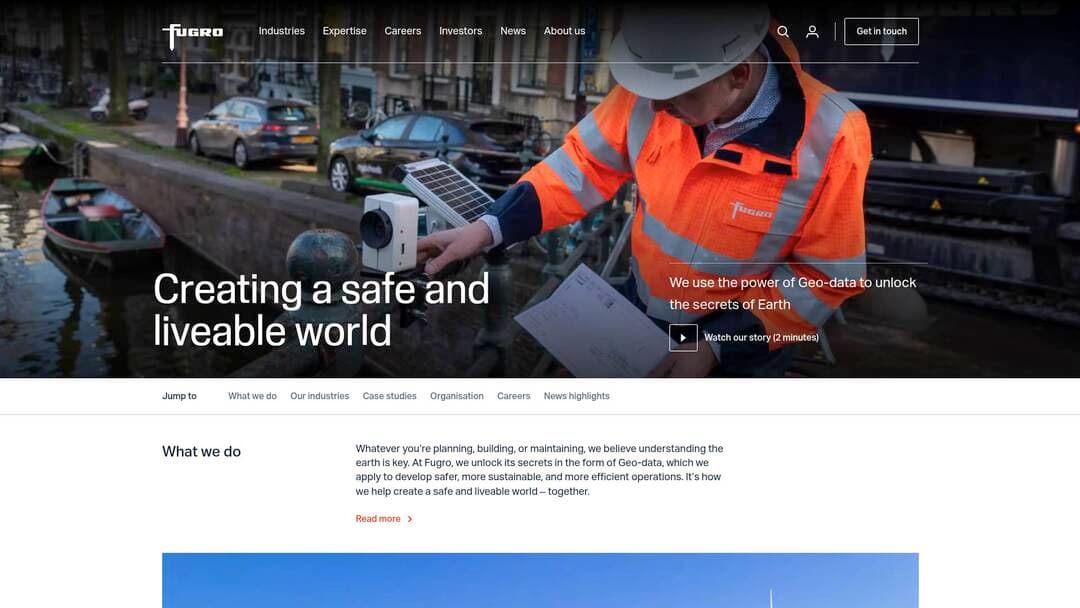
Task: Select the News menu item
Action: tap(513, 31)
